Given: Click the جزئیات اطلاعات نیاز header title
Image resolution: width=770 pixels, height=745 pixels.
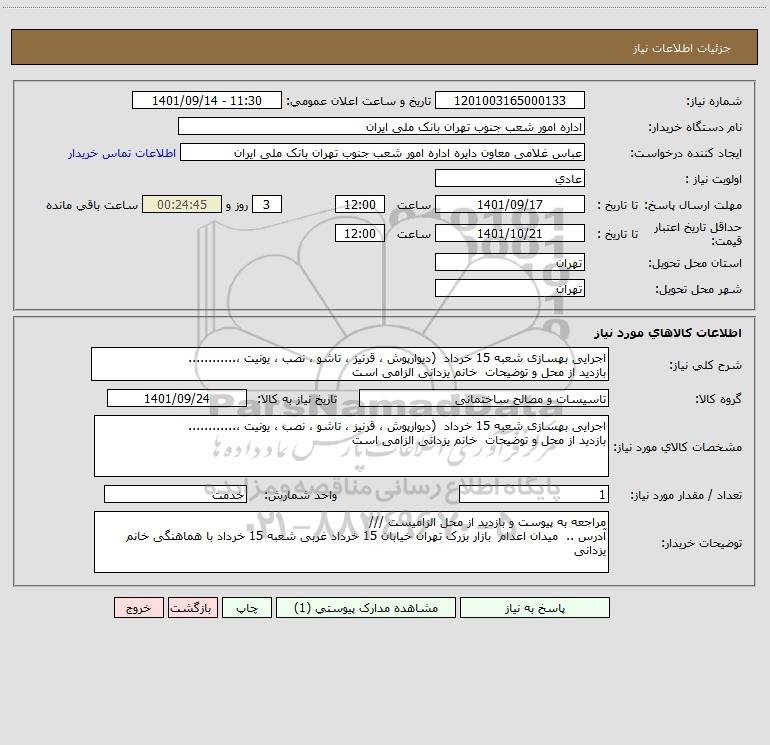Looking at the screenshot, I should pyautogui.click(x=682, y=48).
